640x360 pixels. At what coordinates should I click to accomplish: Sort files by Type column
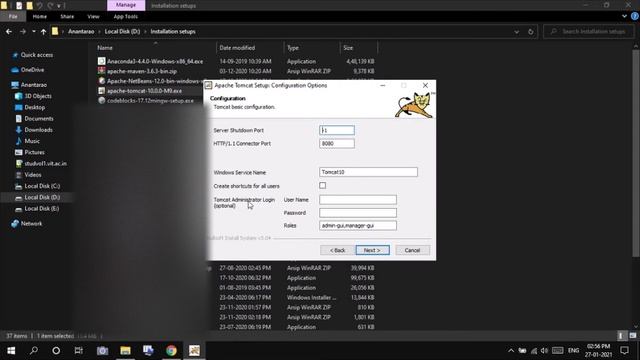tap(293, 48)
